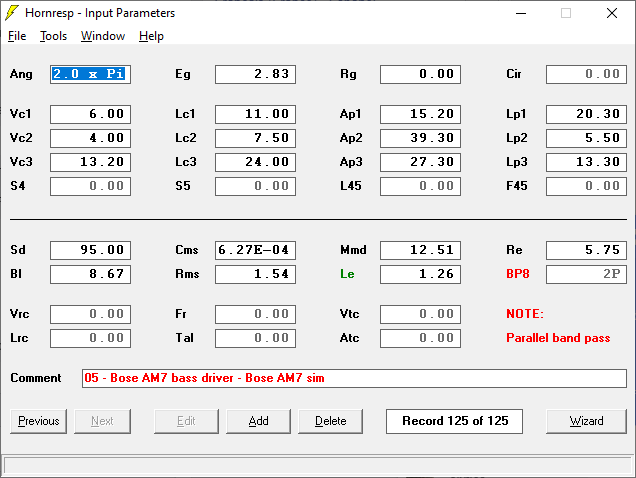Click the Ang label

pos(21,74)
